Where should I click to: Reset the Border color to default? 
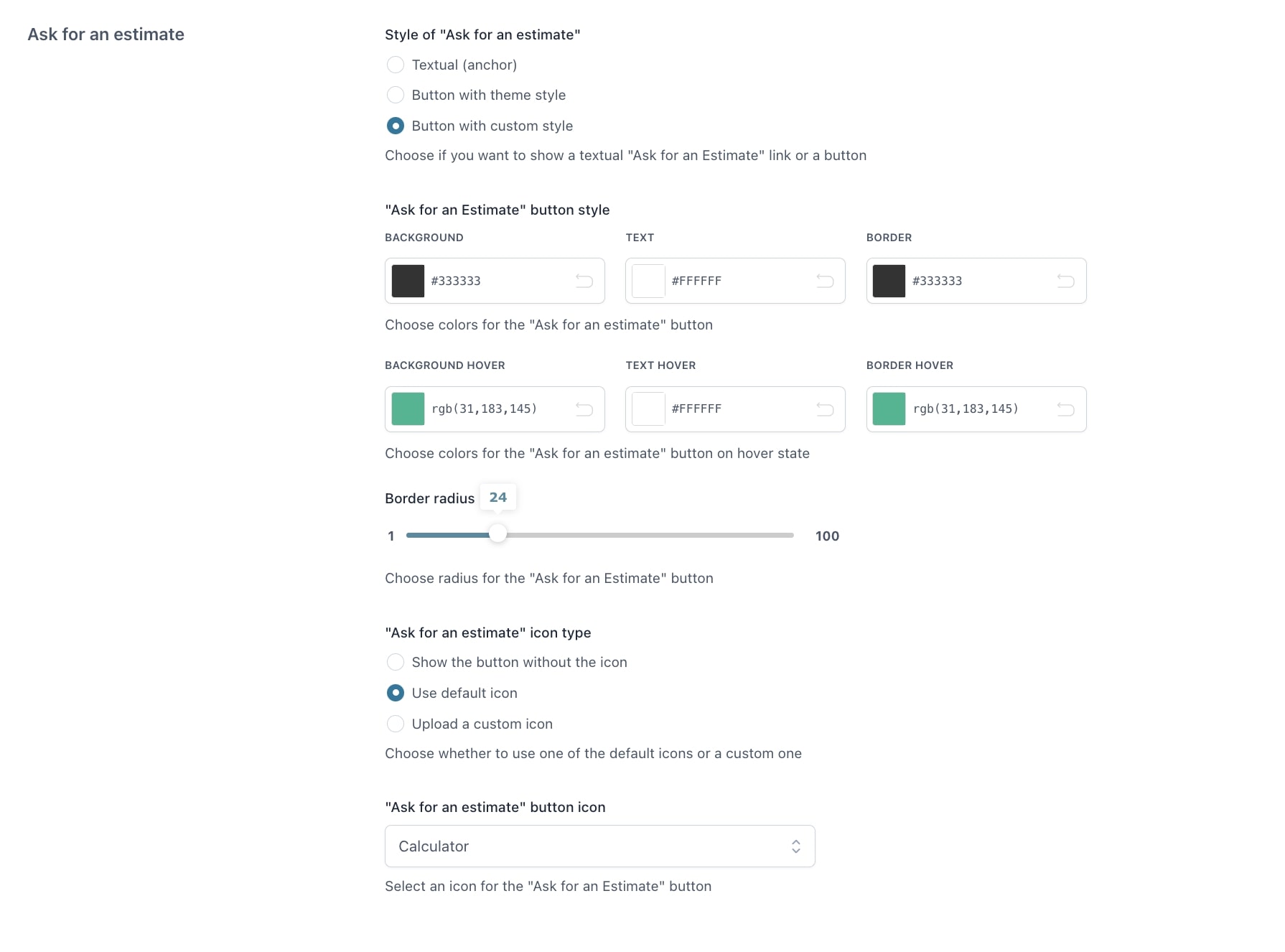point(1065,281)
